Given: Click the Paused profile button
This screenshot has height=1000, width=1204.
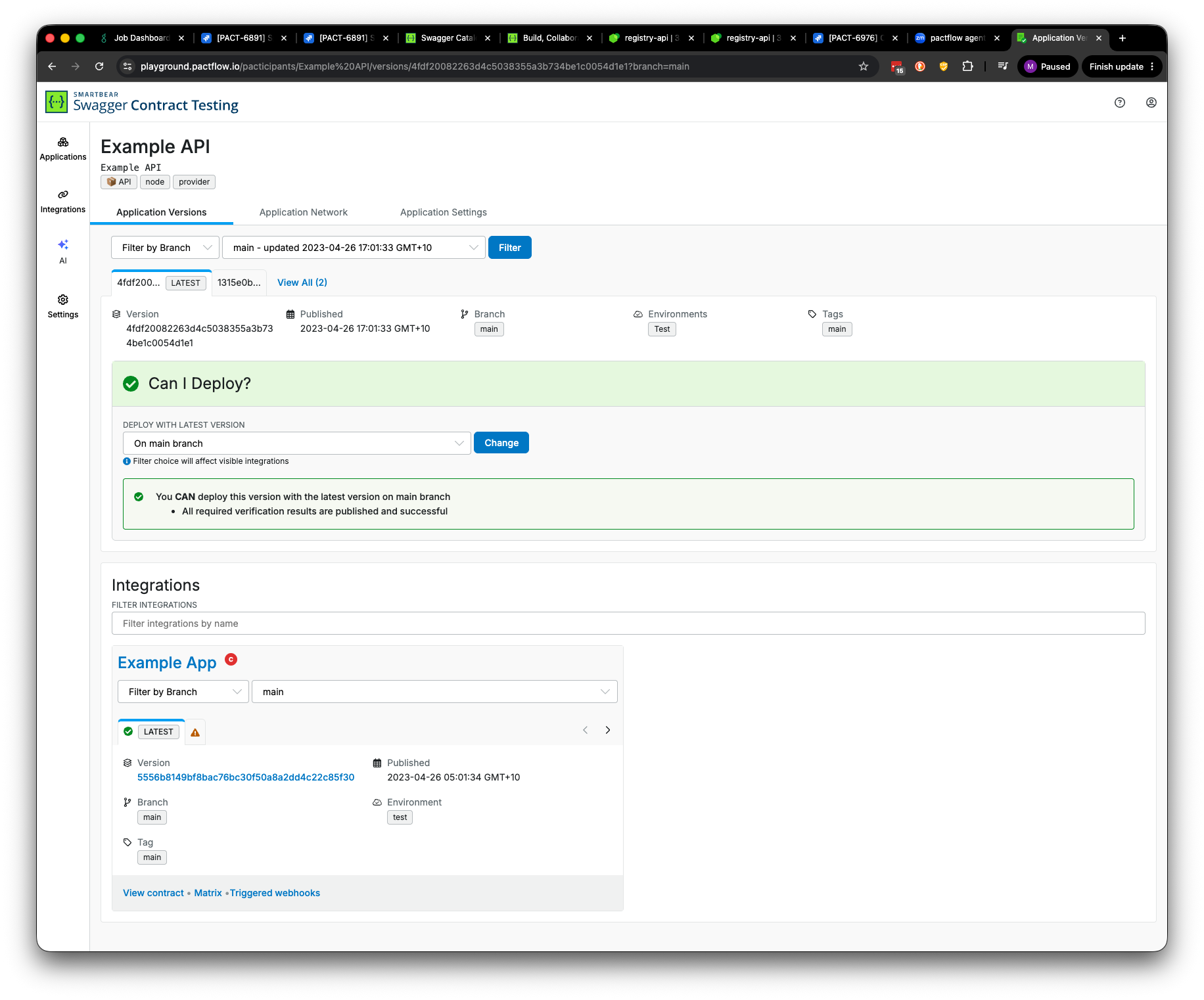Looking at the screenshot, I should click(1048, 66).
